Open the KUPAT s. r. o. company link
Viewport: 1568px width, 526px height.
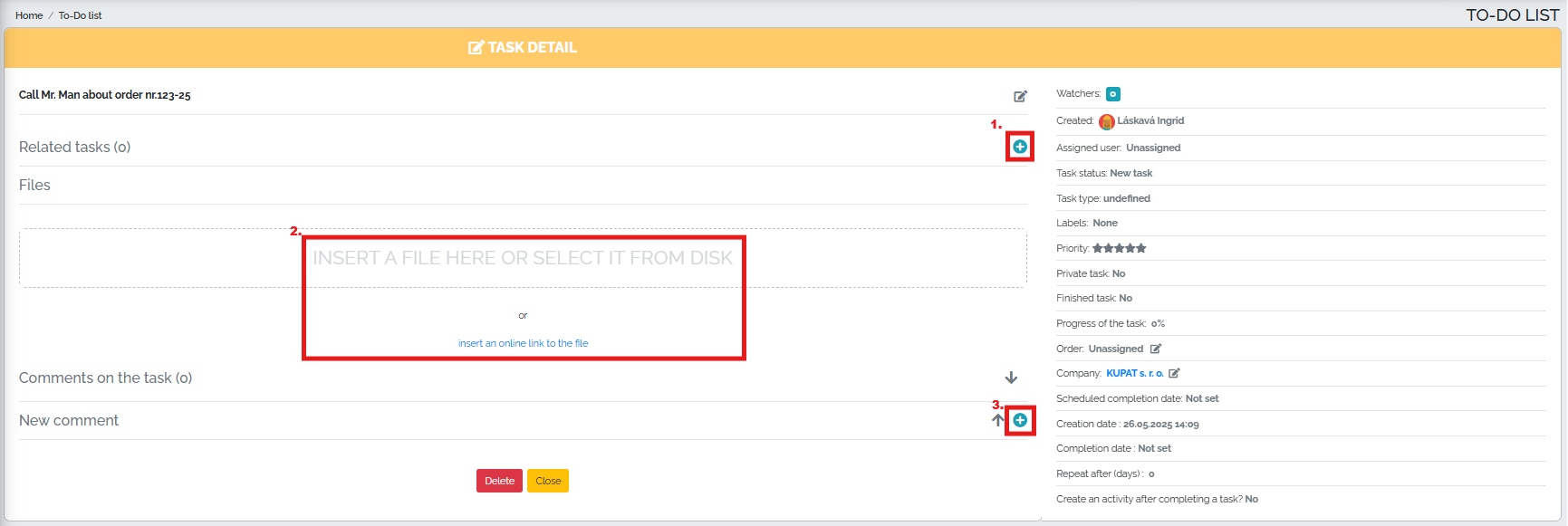(1135, 373)
